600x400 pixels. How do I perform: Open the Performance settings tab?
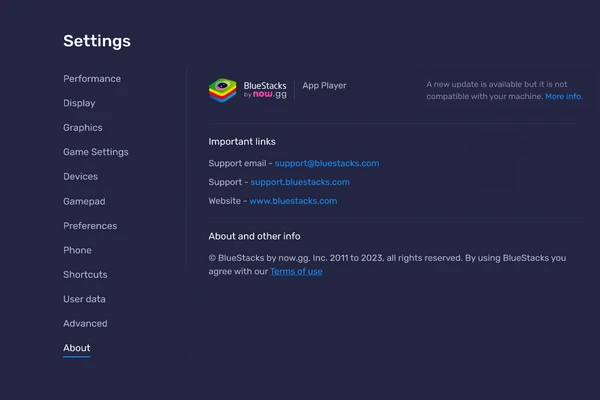pos(92,79)
